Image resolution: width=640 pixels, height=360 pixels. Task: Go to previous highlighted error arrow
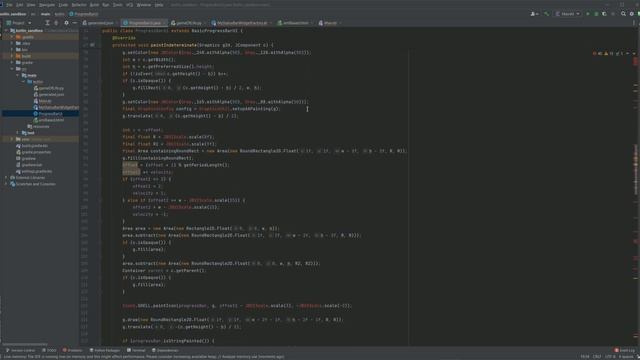628,53
